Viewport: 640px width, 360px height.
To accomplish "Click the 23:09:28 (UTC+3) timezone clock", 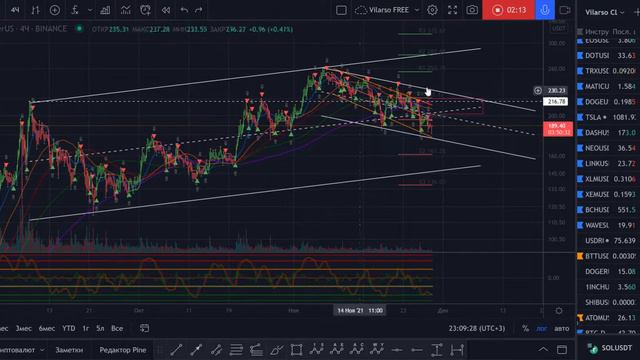I will (477, 328).
